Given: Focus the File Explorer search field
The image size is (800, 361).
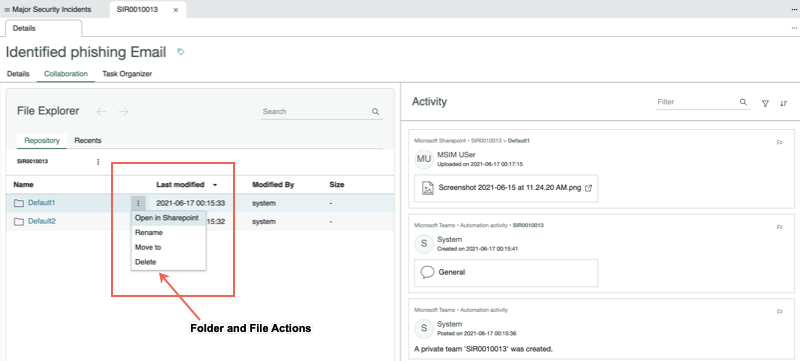Looking at the screenshot, I should pyautogui.click(x=315, y=111).
